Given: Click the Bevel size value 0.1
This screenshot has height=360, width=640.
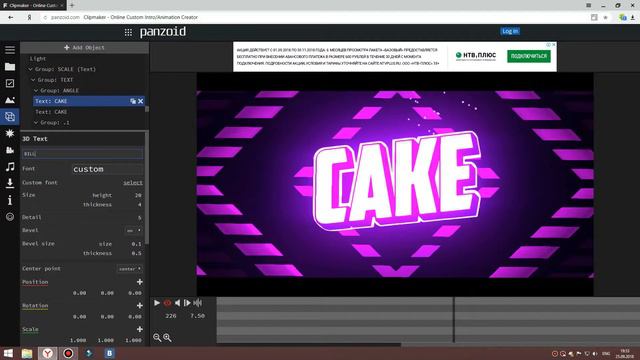Looking at the screenshot, I should 137,244.
